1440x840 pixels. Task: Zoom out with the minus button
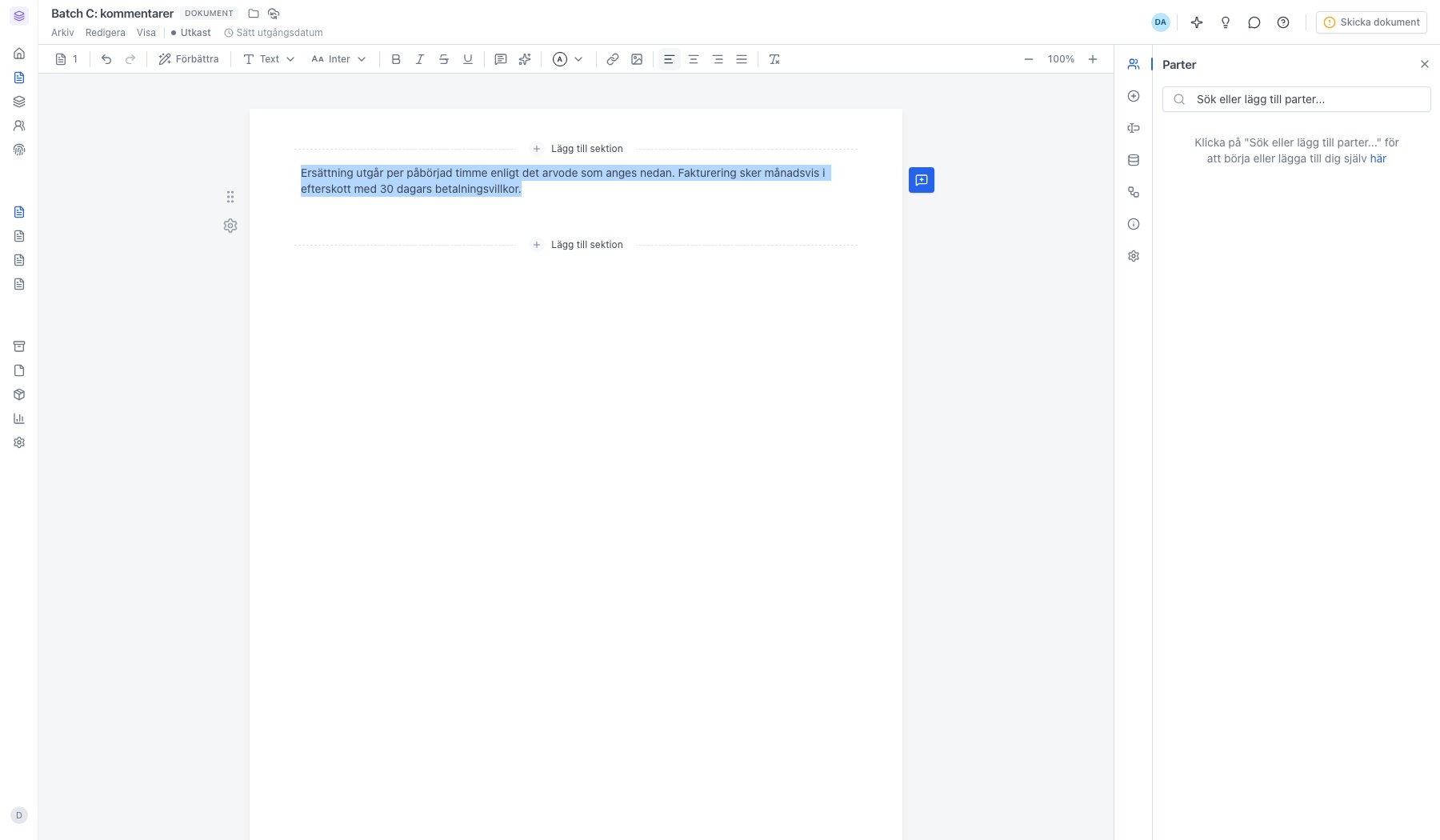click(1029, 59)
